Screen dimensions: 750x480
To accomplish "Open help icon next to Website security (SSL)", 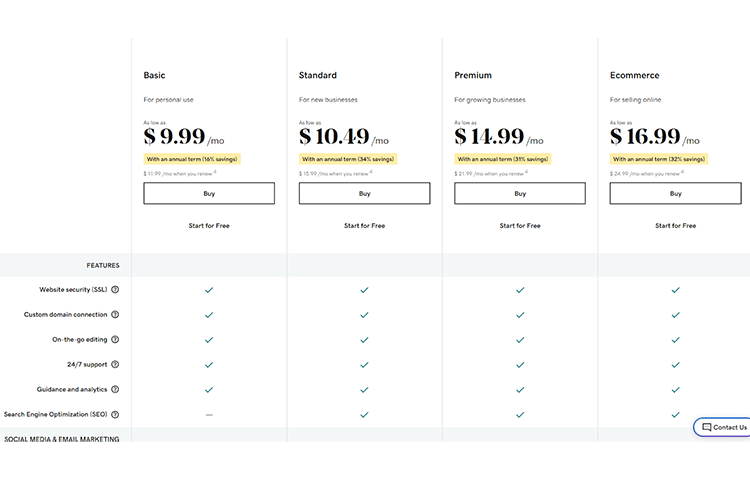I will [x=115, y=290].
